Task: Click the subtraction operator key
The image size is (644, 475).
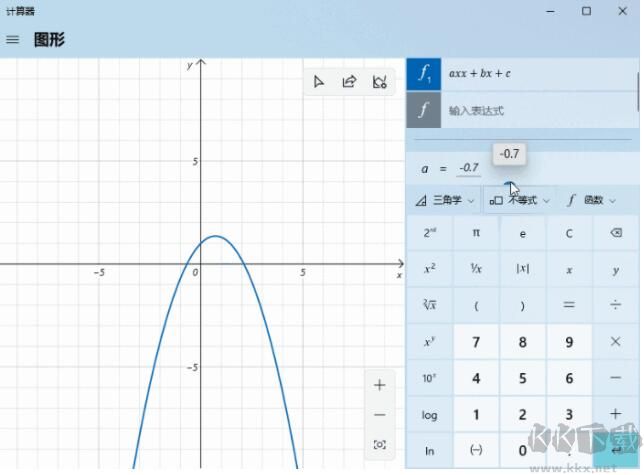Action: pos(616,378)
